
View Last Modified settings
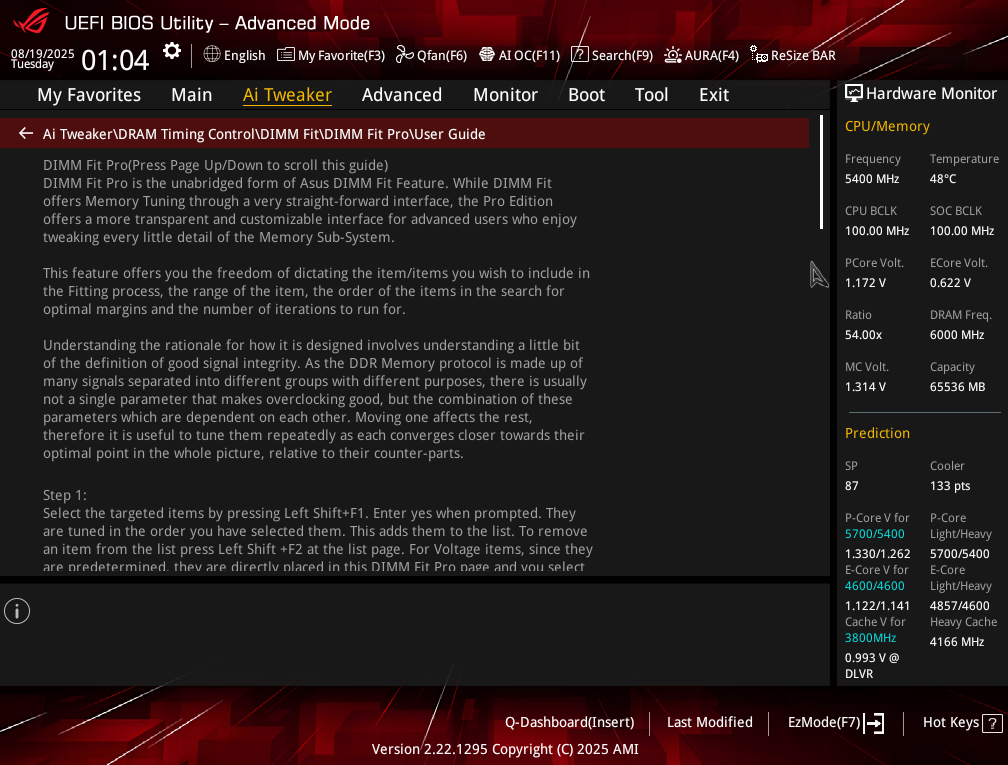[x=710, y=722]
